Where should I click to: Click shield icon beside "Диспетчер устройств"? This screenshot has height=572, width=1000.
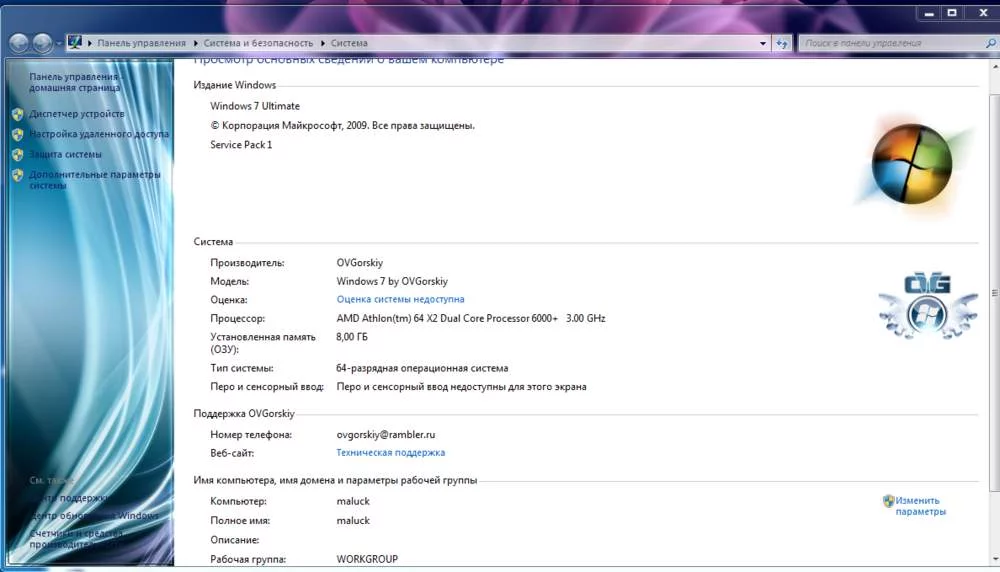(x=18, y=114)
